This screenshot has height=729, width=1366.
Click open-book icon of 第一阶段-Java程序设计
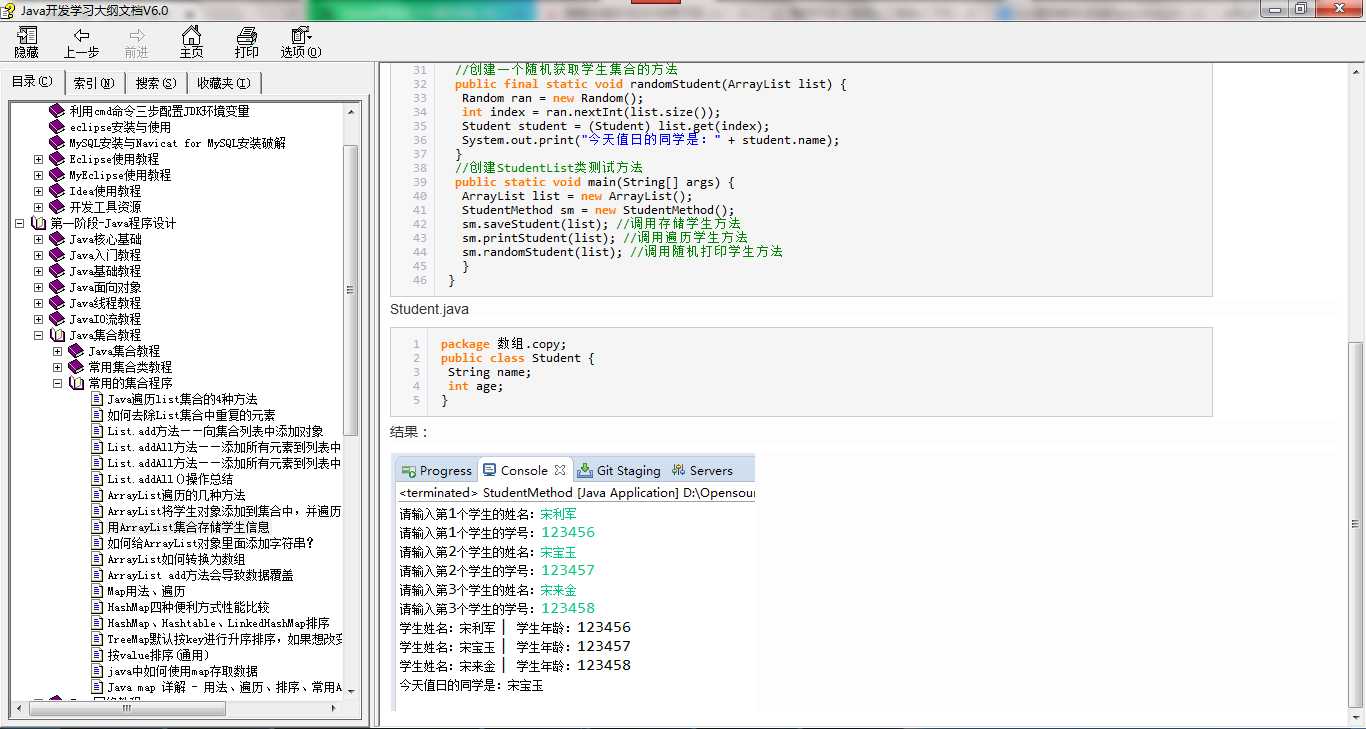coord(38,223)
